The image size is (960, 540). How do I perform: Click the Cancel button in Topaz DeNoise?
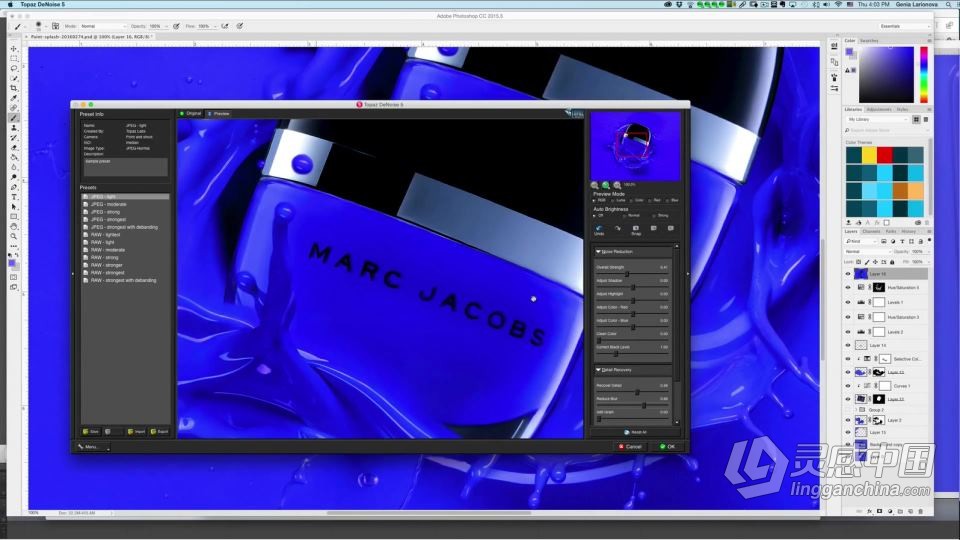(630, 446)
